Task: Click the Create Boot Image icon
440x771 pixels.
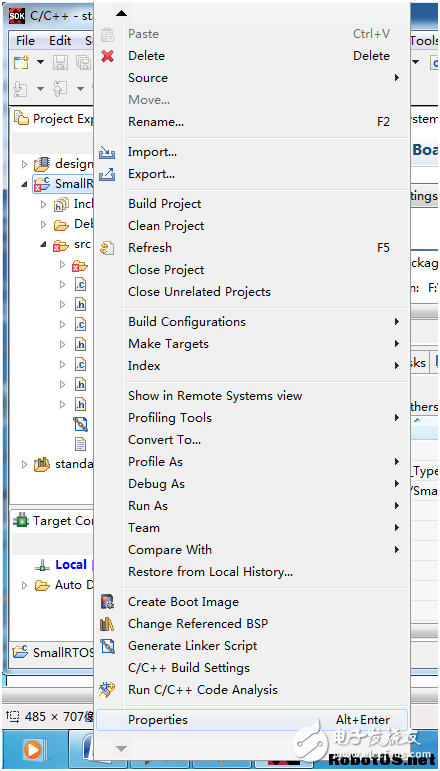Action: (x=107, y=602)
